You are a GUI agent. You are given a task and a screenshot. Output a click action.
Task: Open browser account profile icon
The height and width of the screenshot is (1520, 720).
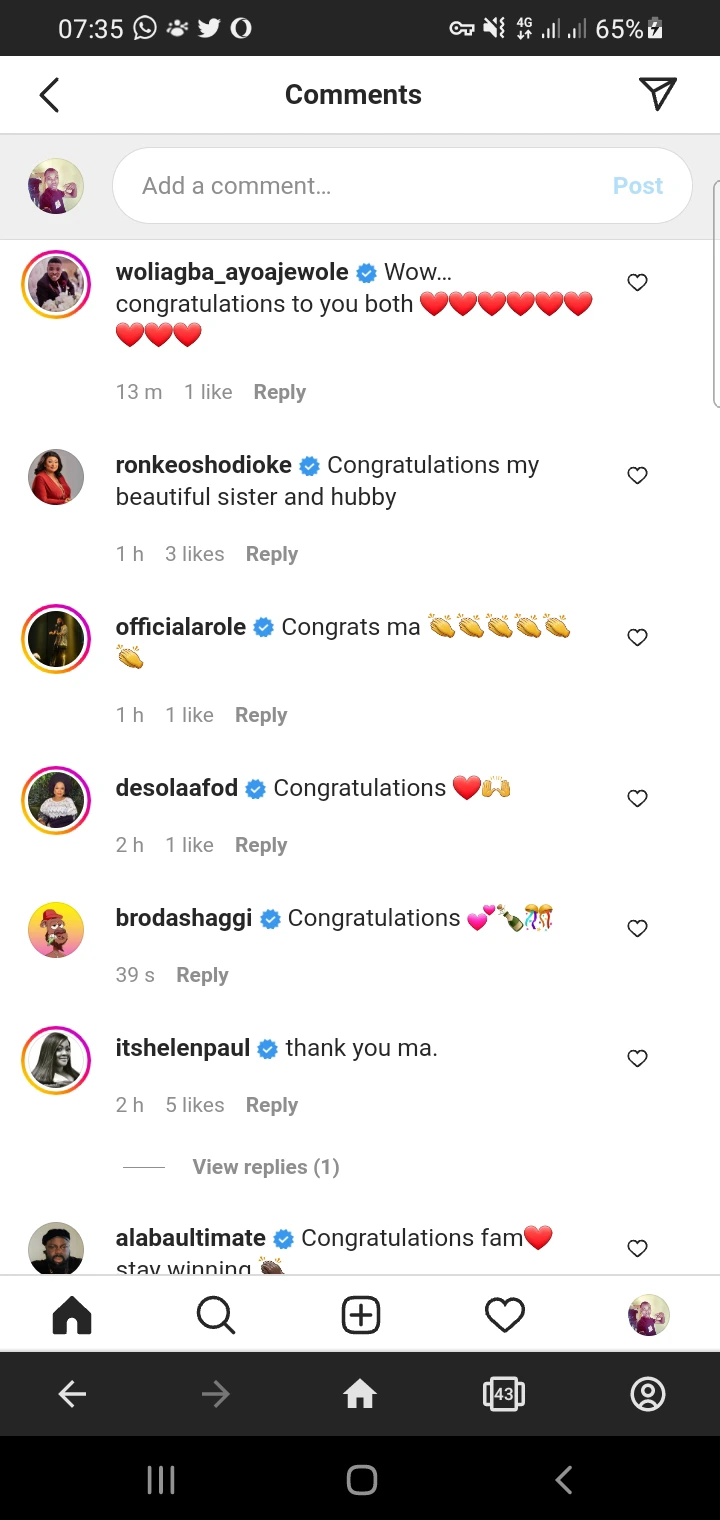point(648,1394)
